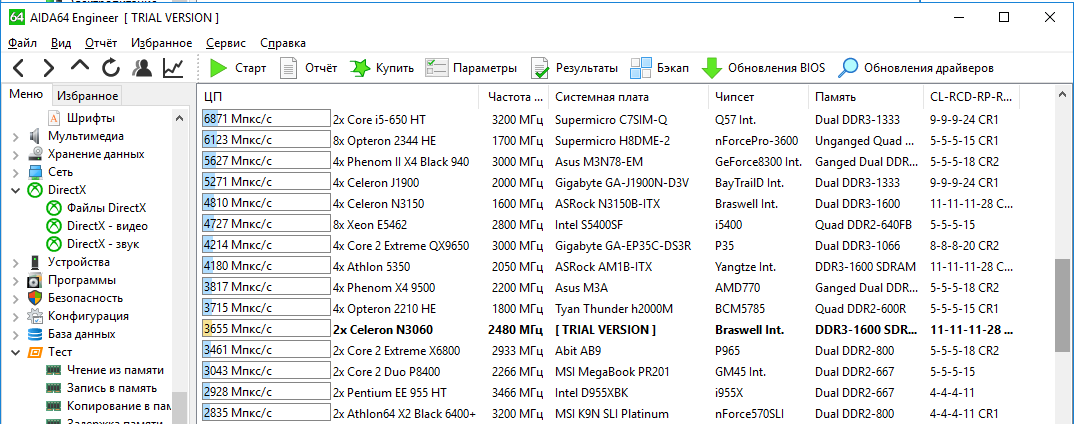Open the Сервис menu

coord(225,43)
